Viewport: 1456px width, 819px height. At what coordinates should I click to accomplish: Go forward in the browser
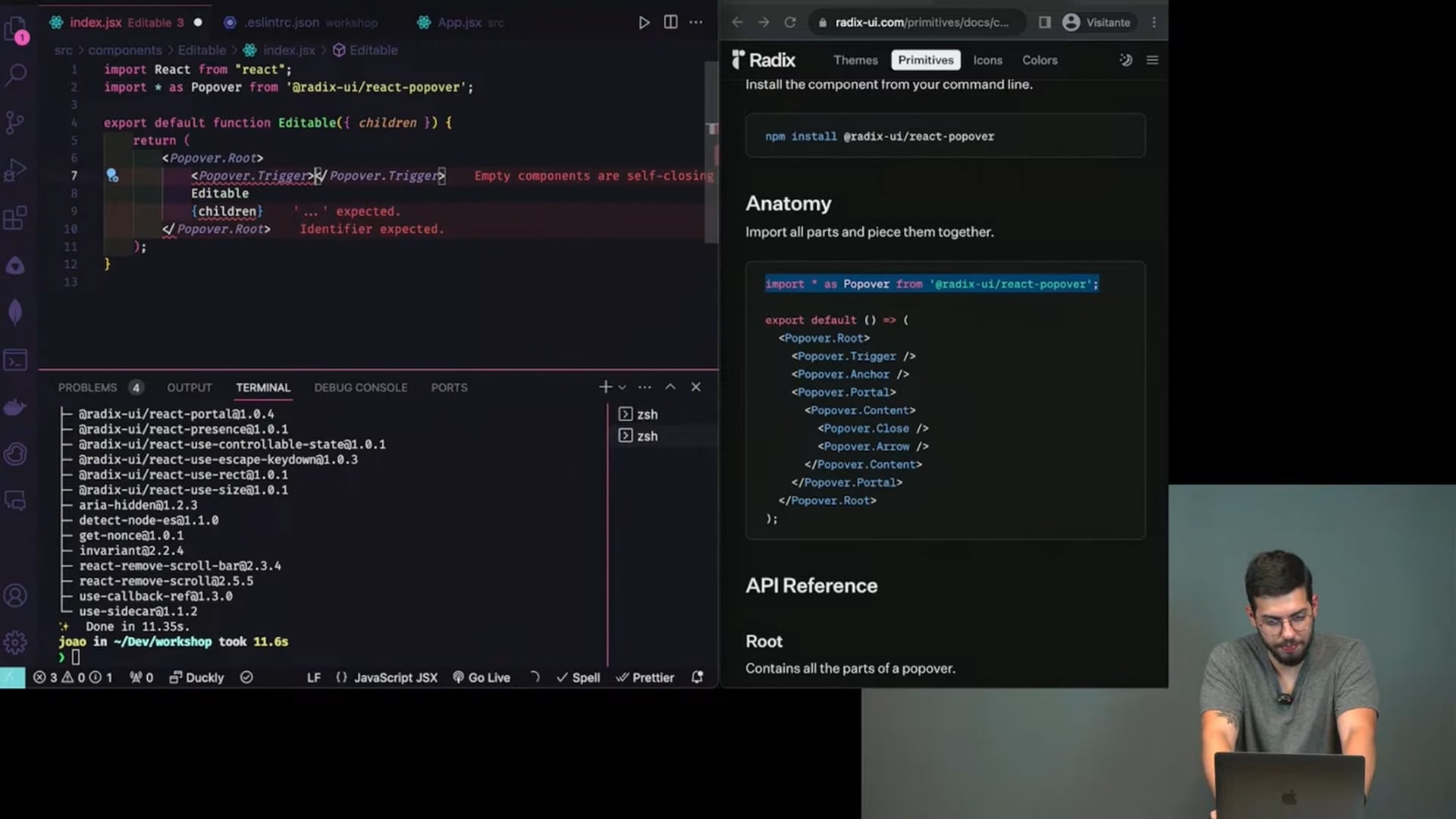tap(764, 23)
